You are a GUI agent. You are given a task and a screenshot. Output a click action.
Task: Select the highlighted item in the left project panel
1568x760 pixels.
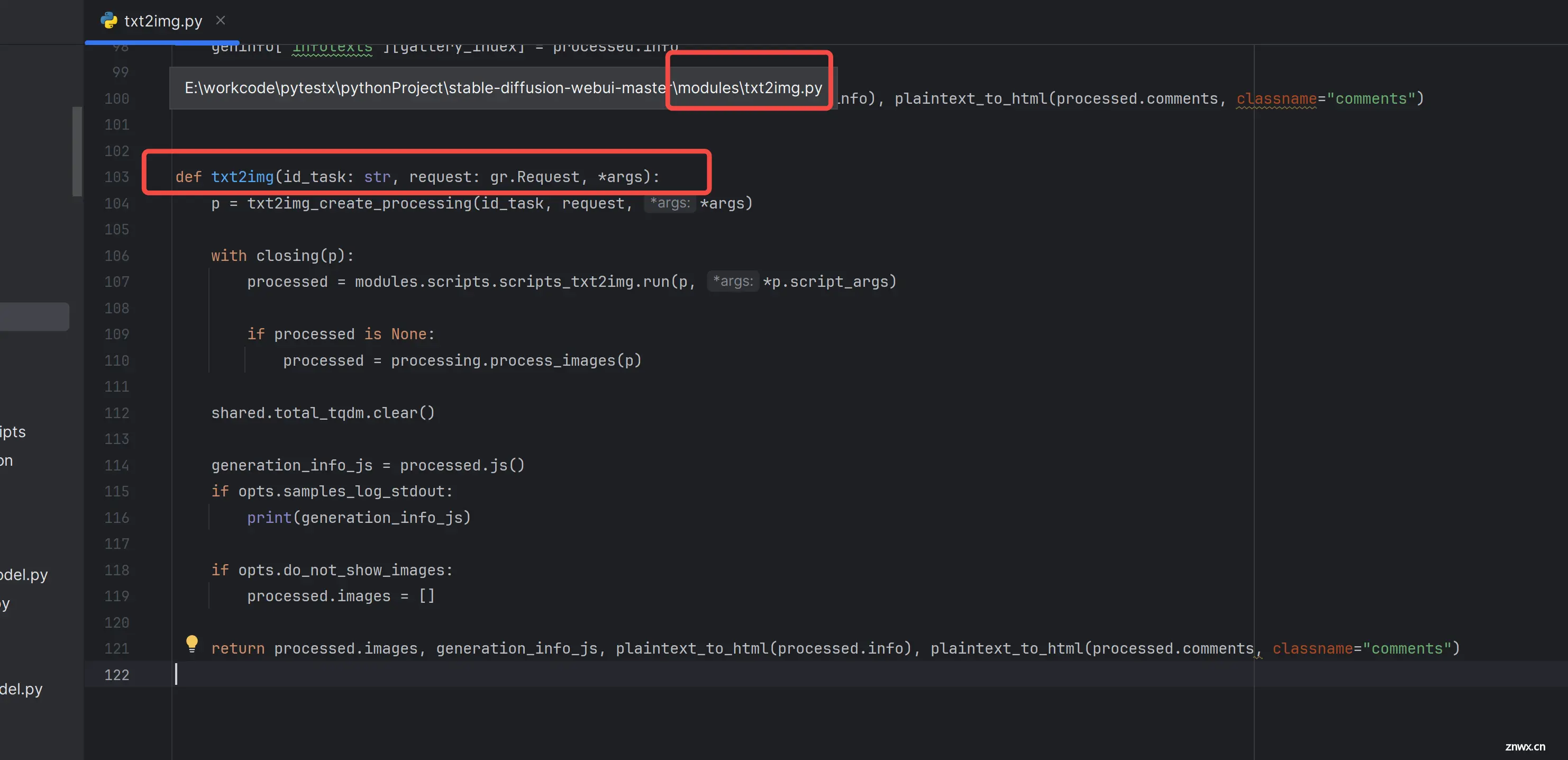(x=34, y=316)
